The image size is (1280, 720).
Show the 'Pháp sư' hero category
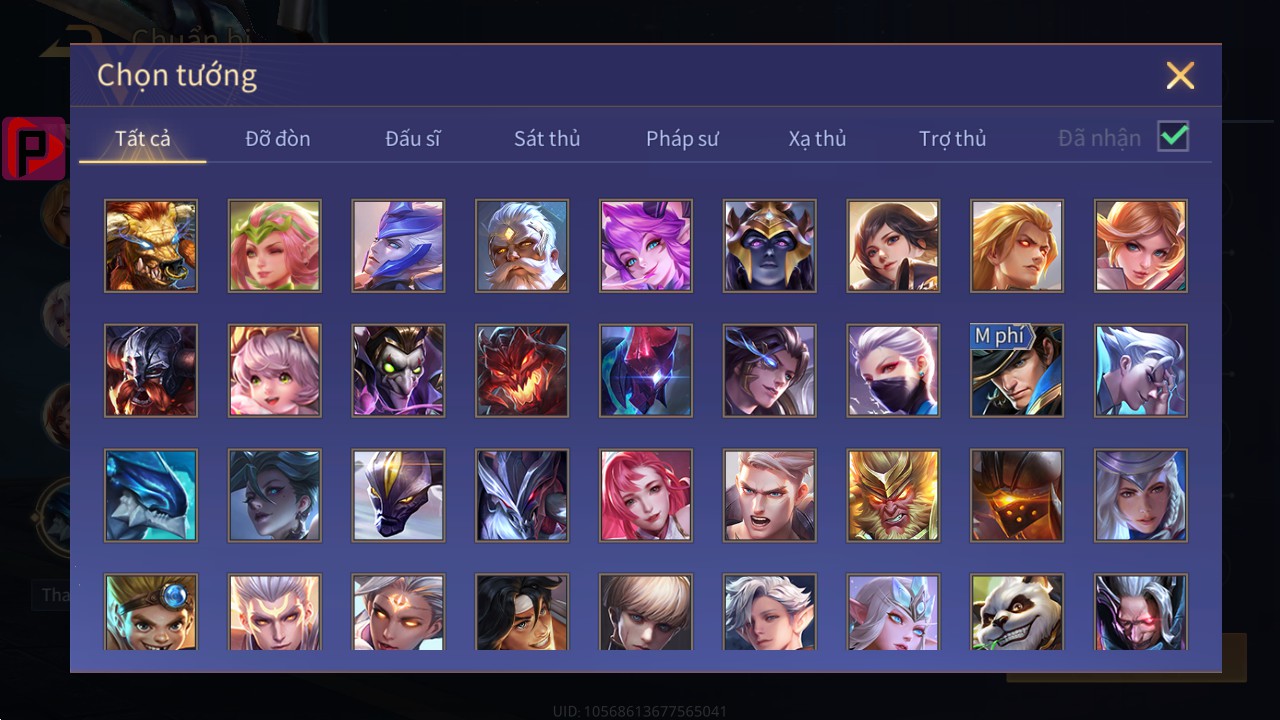tap(682, 138)
